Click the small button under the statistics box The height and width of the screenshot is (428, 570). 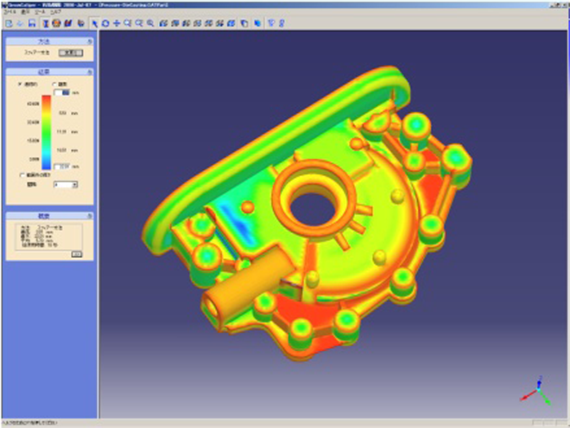tap(77, 254)
